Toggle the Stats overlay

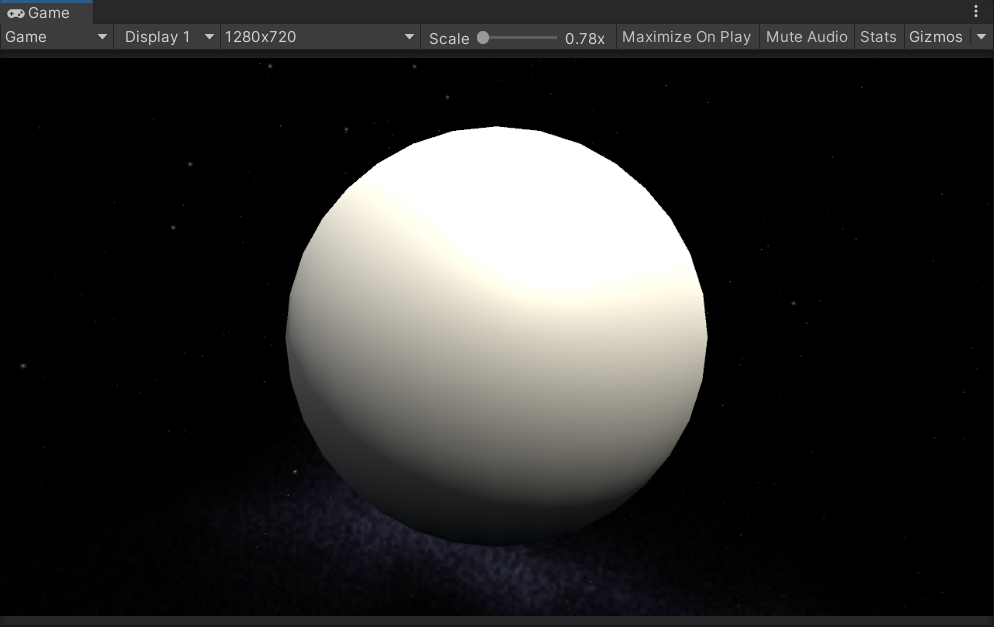[x=878, y=37]
